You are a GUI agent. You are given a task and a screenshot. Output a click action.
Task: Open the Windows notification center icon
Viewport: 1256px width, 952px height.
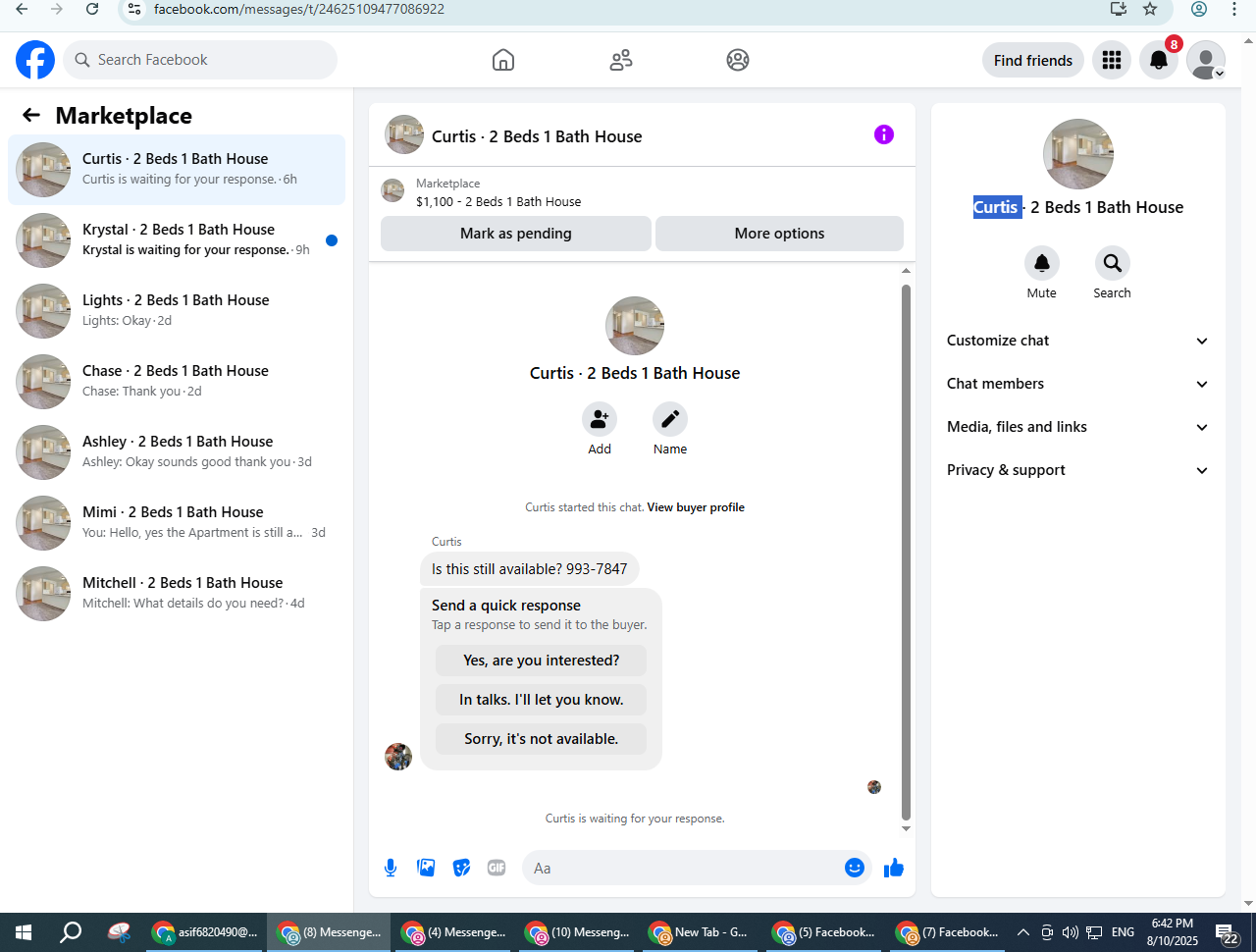(x=1226, y=933)
